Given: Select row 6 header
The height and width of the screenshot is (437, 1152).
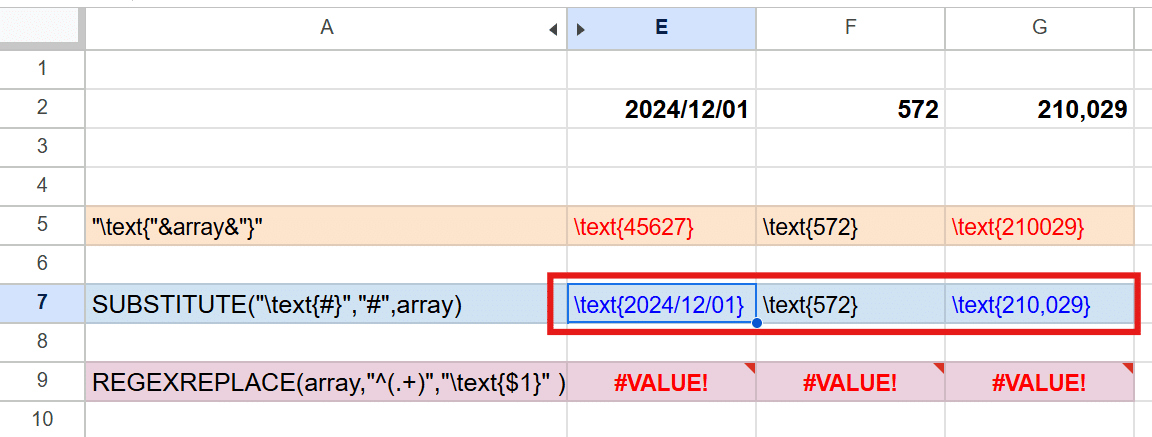Looking at the screenshot, I should click(43, 264).
